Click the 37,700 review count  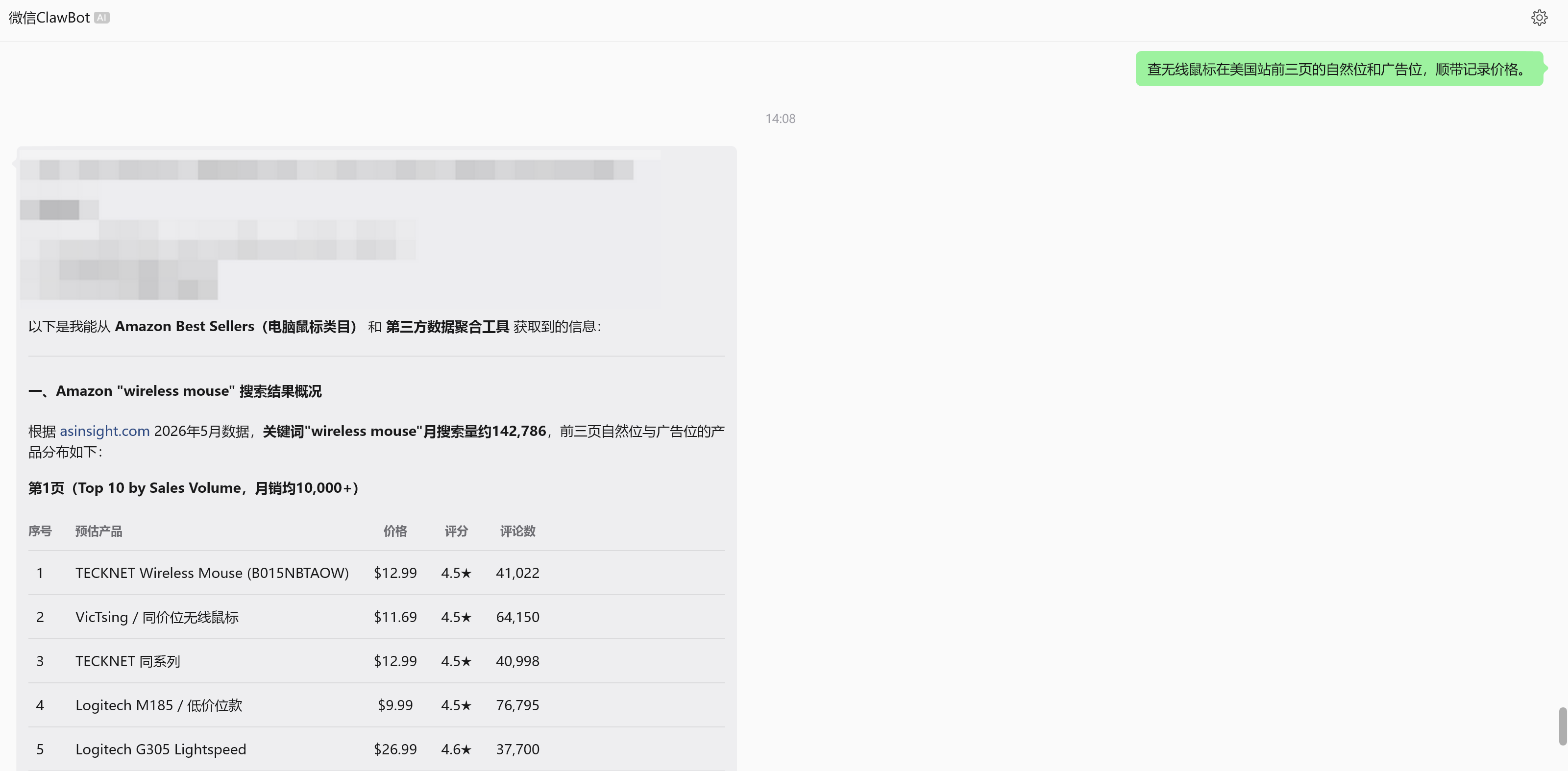tap(517, 749)
